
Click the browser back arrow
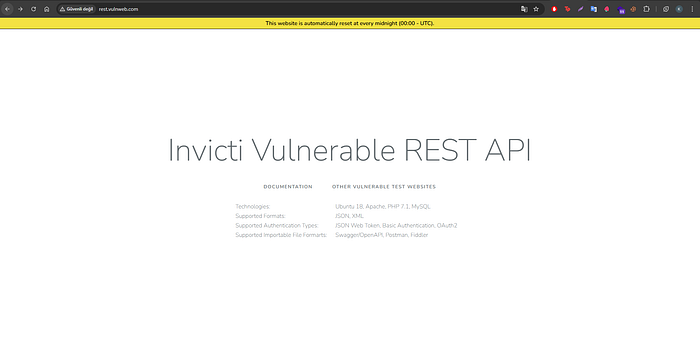pyautogui.click(x=8, y=9)
